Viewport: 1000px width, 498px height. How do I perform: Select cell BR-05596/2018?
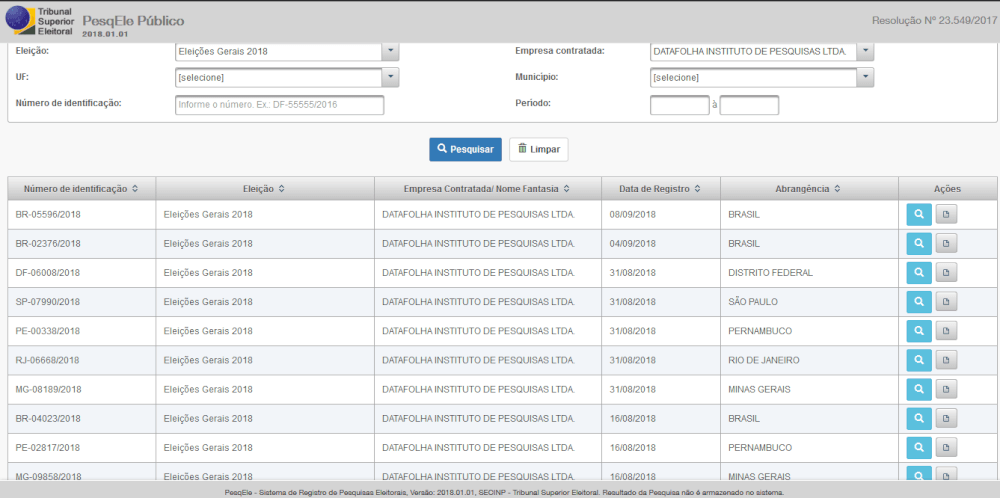(82, 215)
